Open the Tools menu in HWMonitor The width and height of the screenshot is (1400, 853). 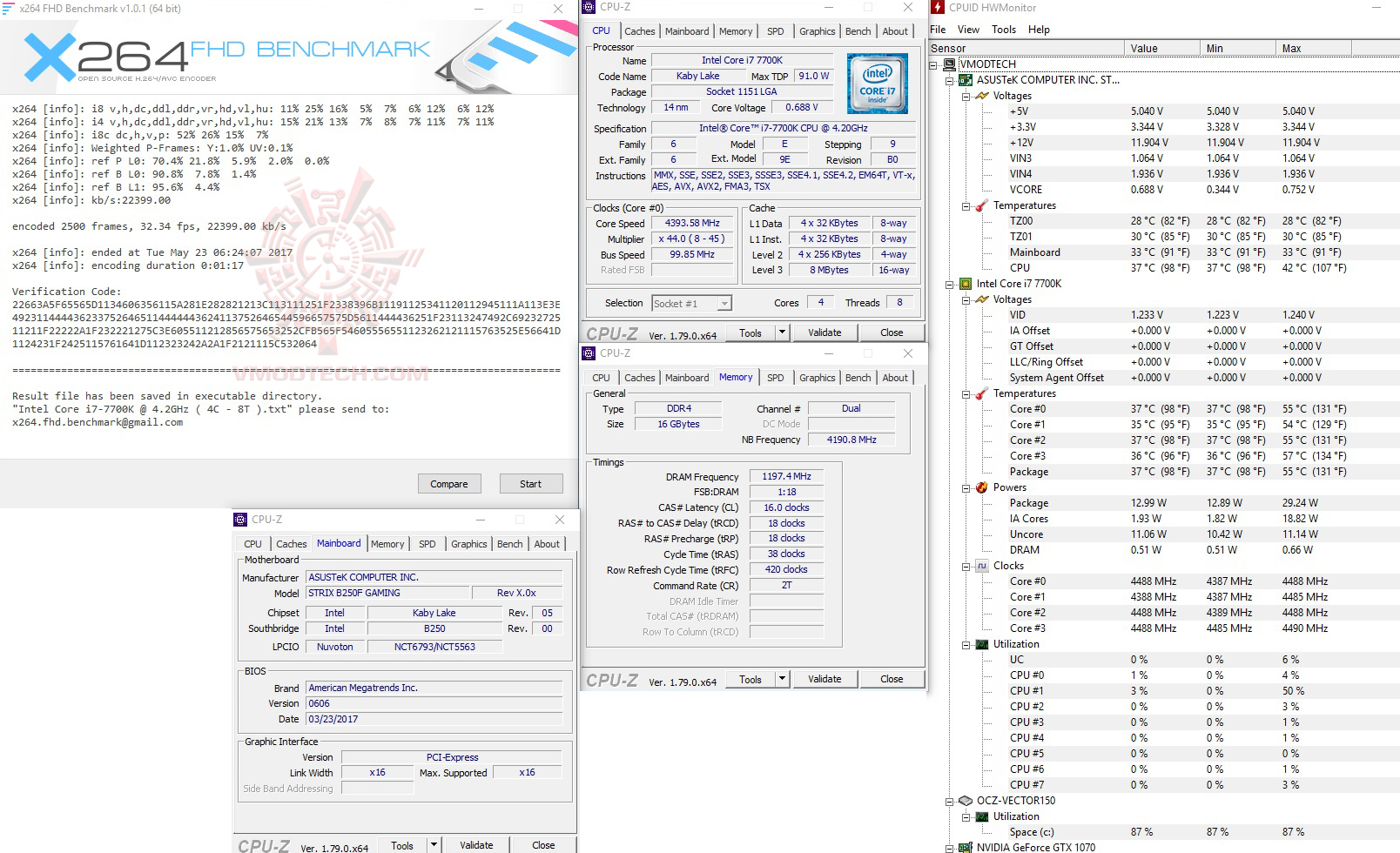[1004, 30]
